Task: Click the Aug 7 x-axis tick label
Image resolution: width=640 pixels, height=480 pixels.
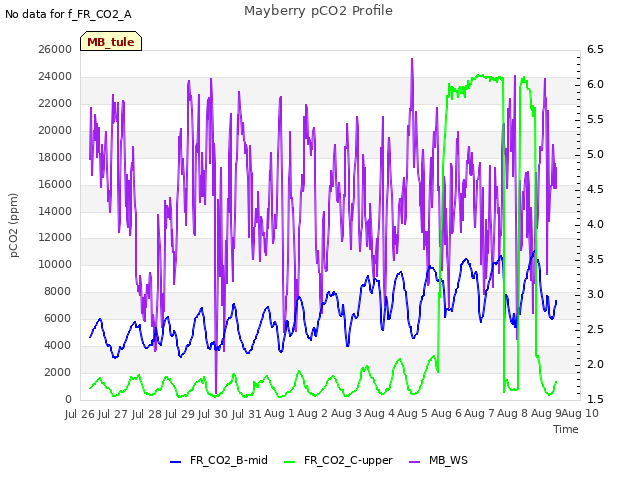Action: coord(479,414)
